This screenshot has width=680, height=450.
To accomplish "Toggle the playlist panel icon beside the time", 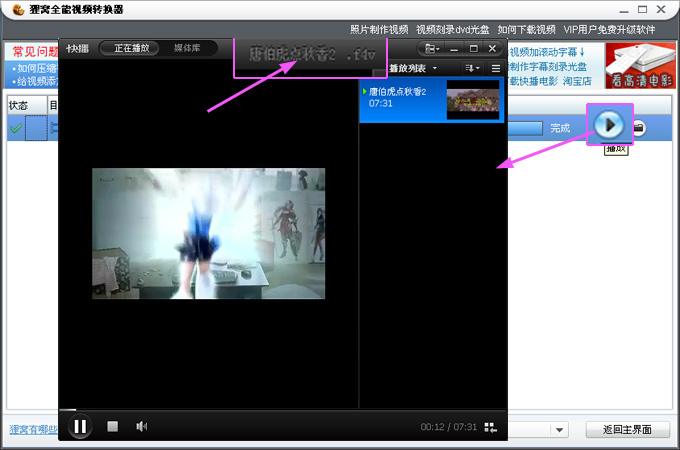I will pyautogui.click(x=490, y=427).
